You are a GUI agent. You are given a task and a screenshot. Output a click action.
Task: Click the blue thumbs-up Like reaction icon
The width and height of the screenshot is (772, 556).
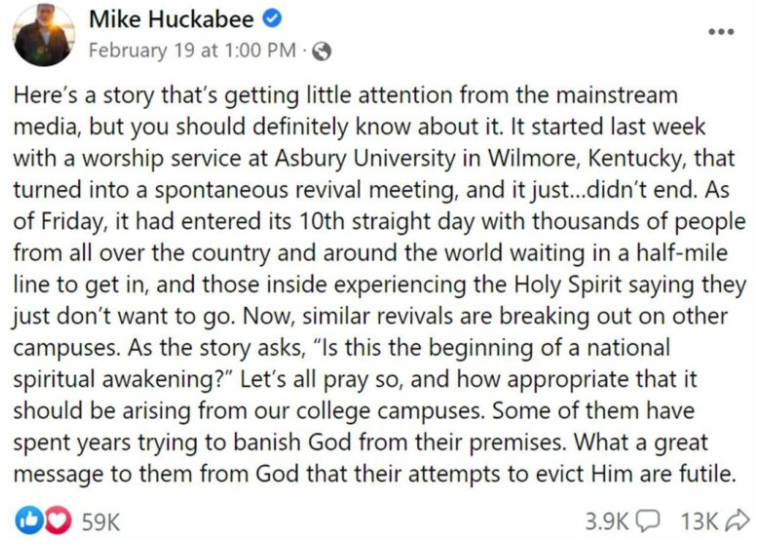tap(27, 521)
